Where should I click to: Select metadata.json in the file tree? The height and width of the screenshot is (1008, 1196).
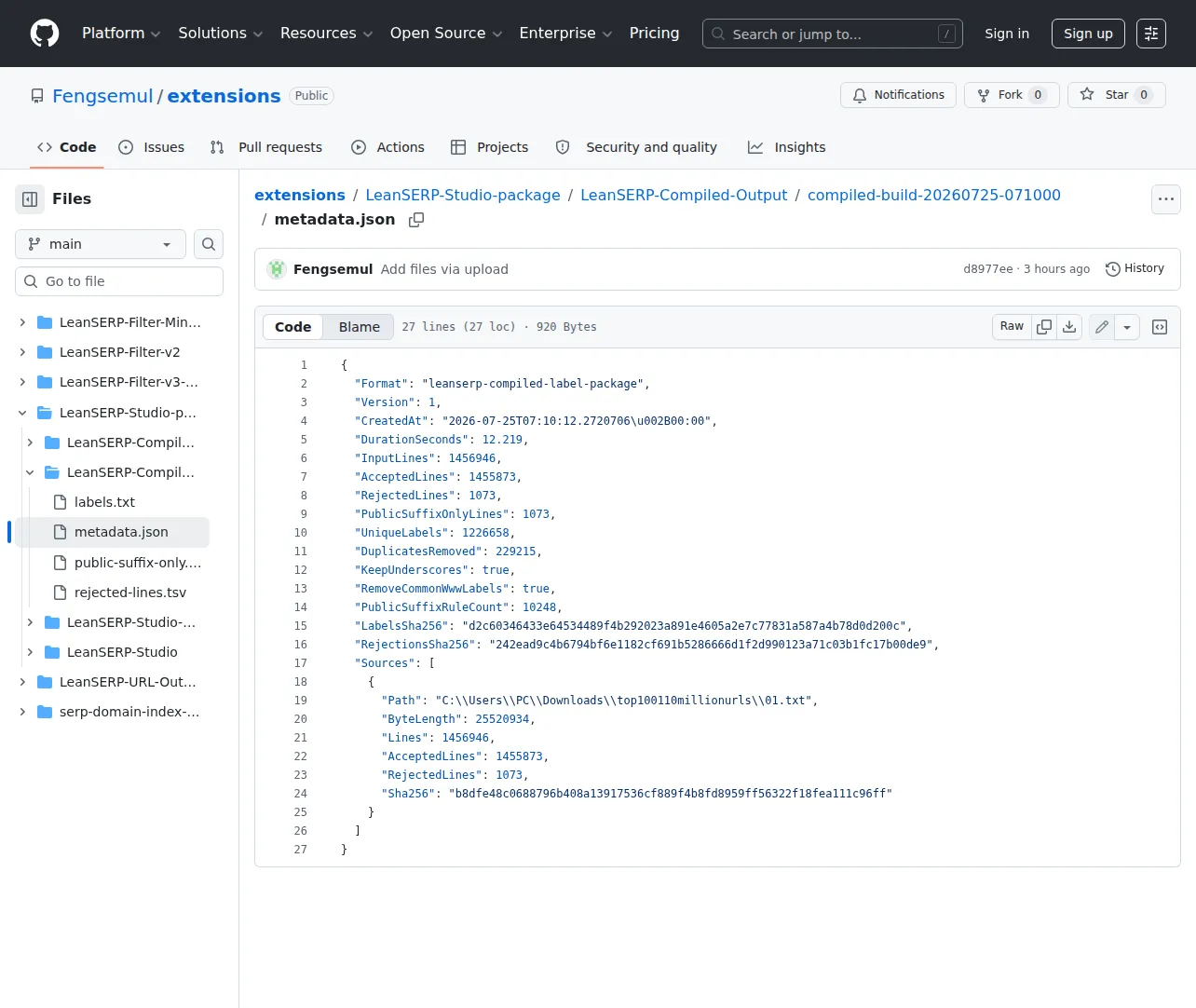[121, 532]
